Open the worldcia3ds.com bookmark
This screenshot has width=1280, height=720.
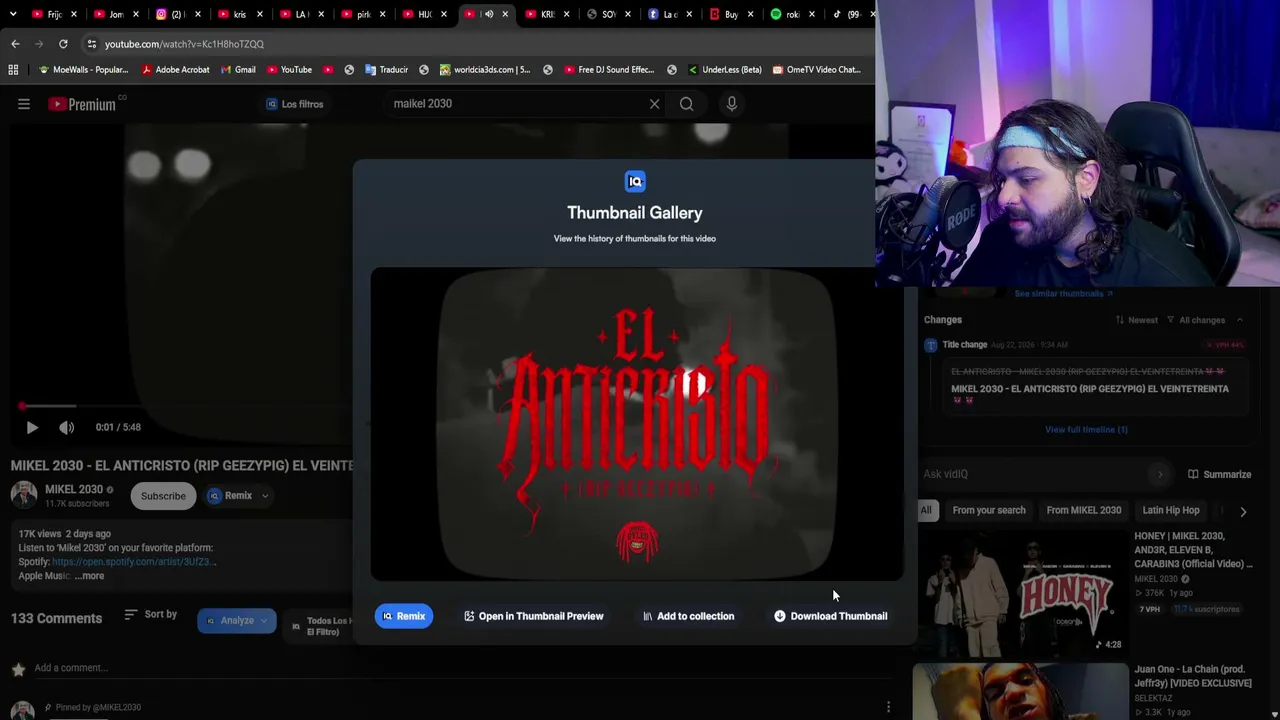(x=484, y=70)
